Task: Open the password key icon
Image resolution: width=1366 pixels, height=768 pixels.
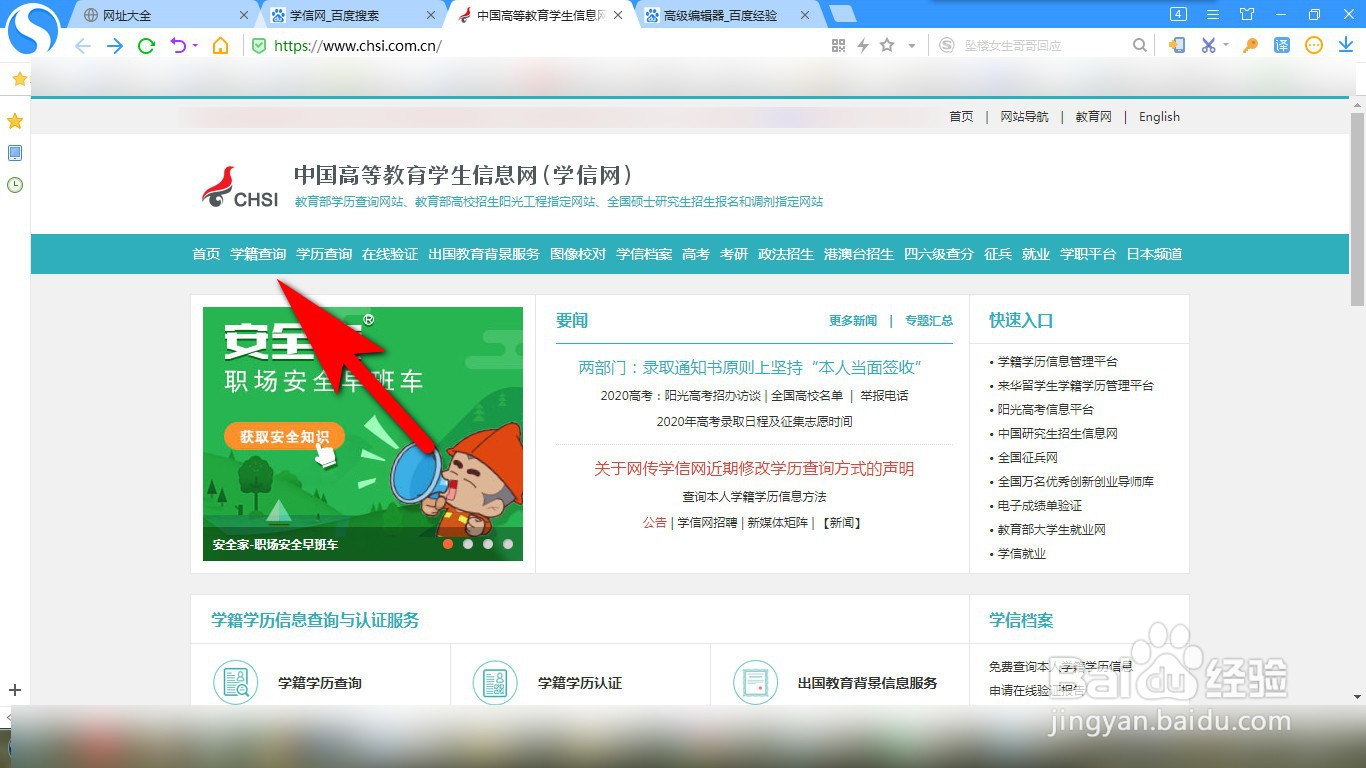Action: [x=1250, y=46]
